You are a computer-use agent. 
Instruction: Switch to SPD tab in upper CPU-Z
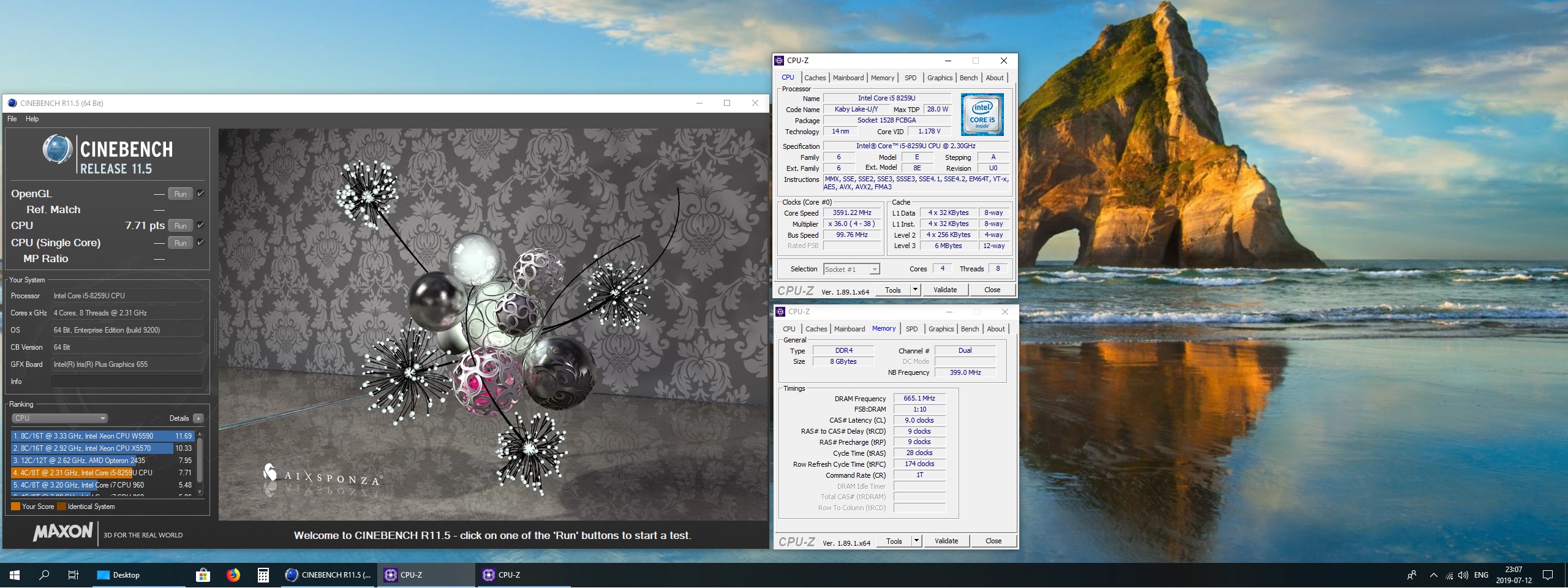click(x=911, y=78)
